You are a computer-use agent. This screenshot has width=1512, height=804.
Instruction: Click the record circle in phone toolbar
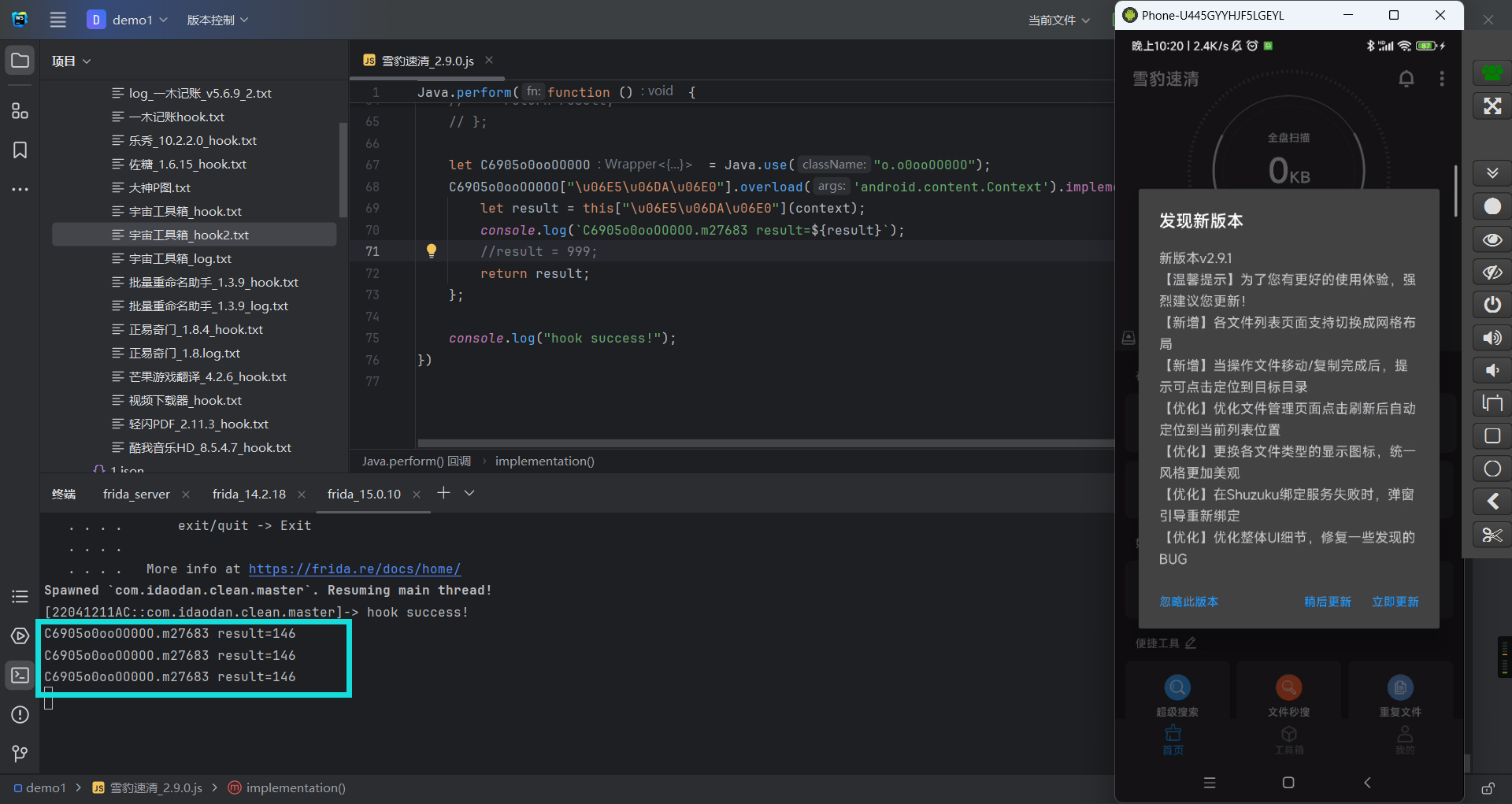point(1492,206)
